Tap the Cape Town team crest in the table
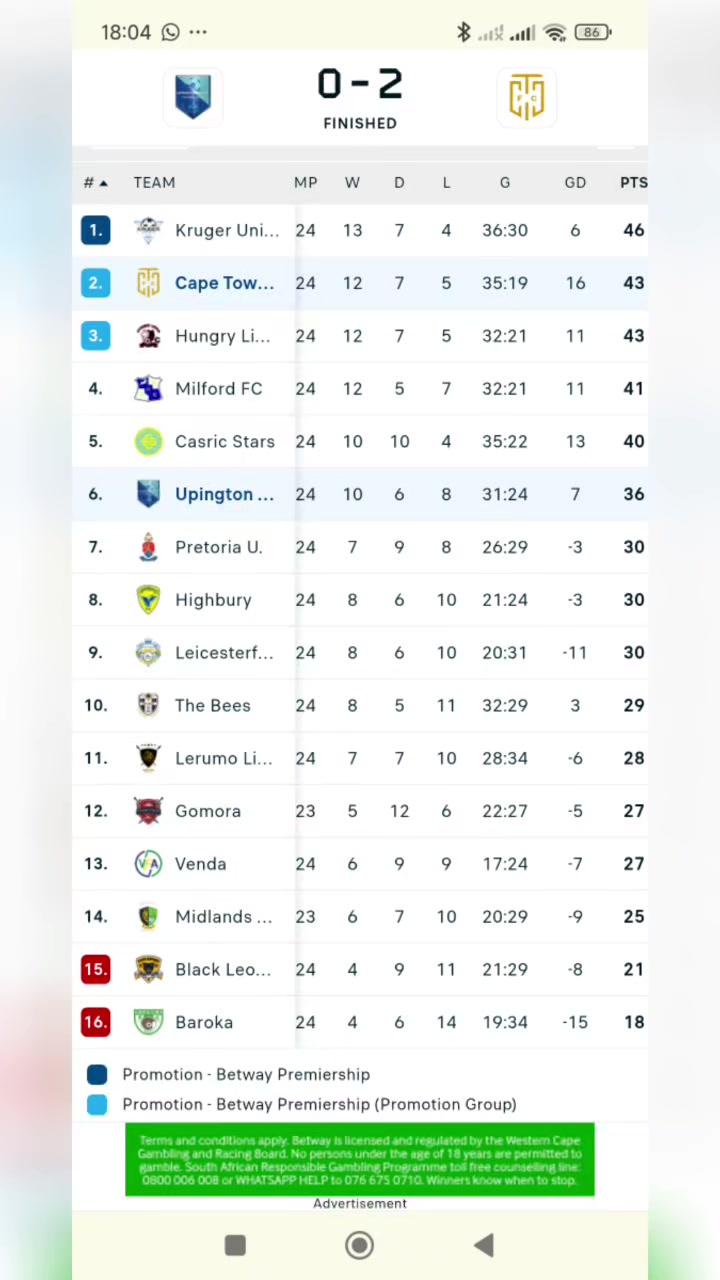The width and height of the screenshot is (720, 1280). click(x=148, y=283)
